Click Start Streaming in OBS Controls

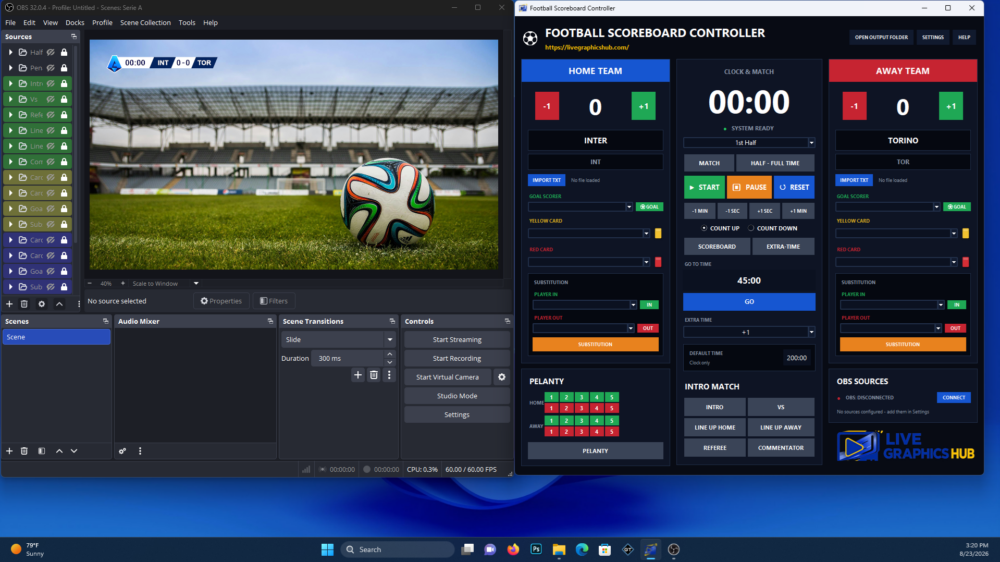click(x=457, y=339)
